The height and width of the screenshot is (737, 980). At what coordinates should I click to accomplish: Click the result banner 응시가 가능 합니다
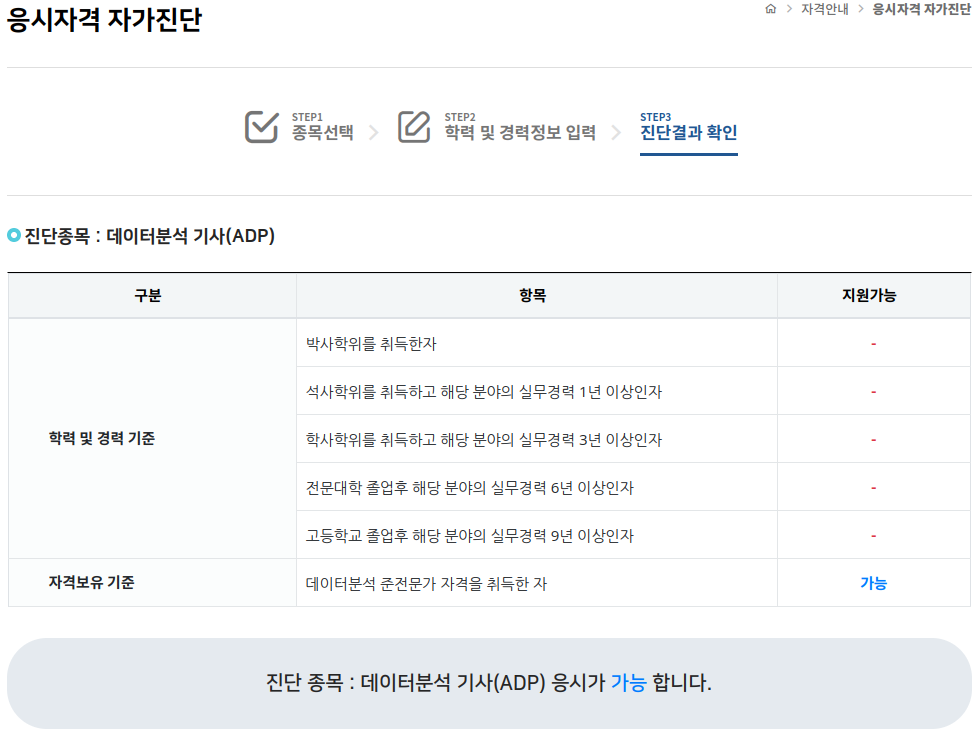tap(489, 683)
